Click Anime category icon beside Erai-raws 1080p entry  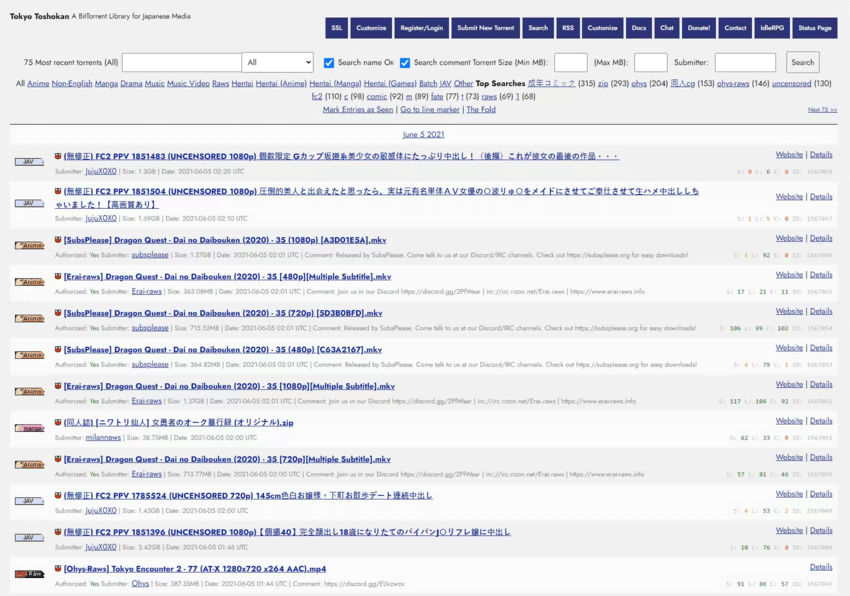tap(29, 391)
